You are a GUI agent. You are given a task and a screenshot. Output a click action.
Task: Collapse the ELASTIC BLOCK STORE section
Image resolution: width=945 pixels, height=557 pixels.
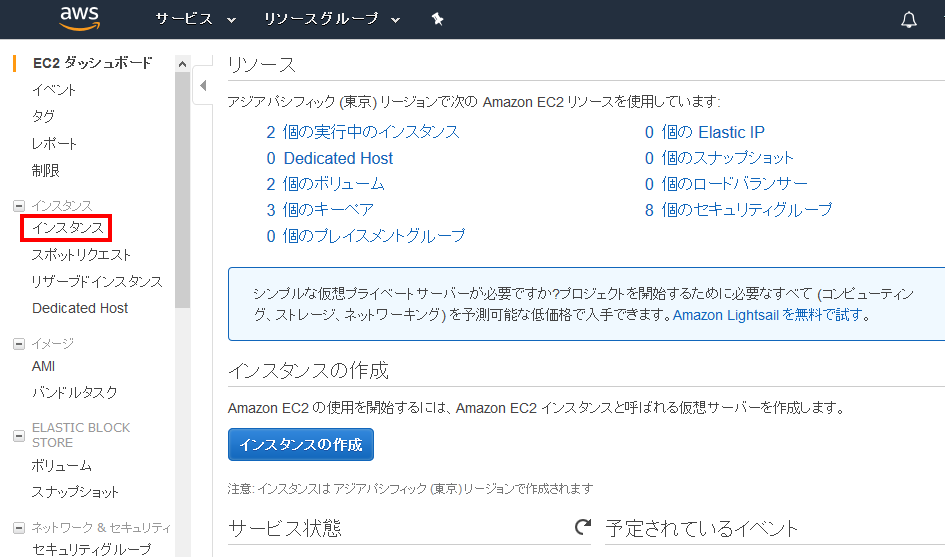19,435
